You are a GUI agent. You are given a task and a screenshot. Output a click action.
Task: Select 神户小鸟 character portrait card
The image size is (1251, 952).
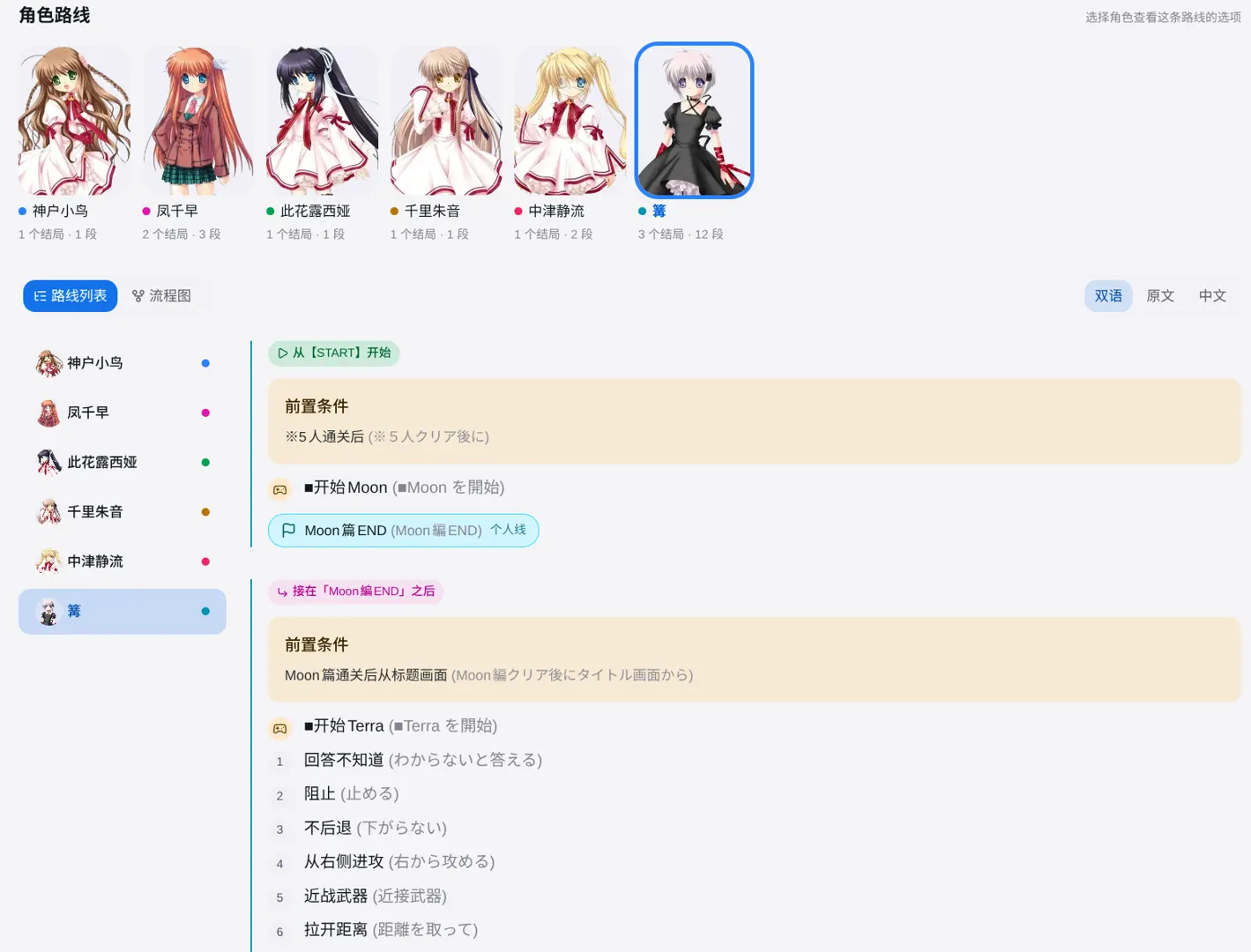pos(74,143)
